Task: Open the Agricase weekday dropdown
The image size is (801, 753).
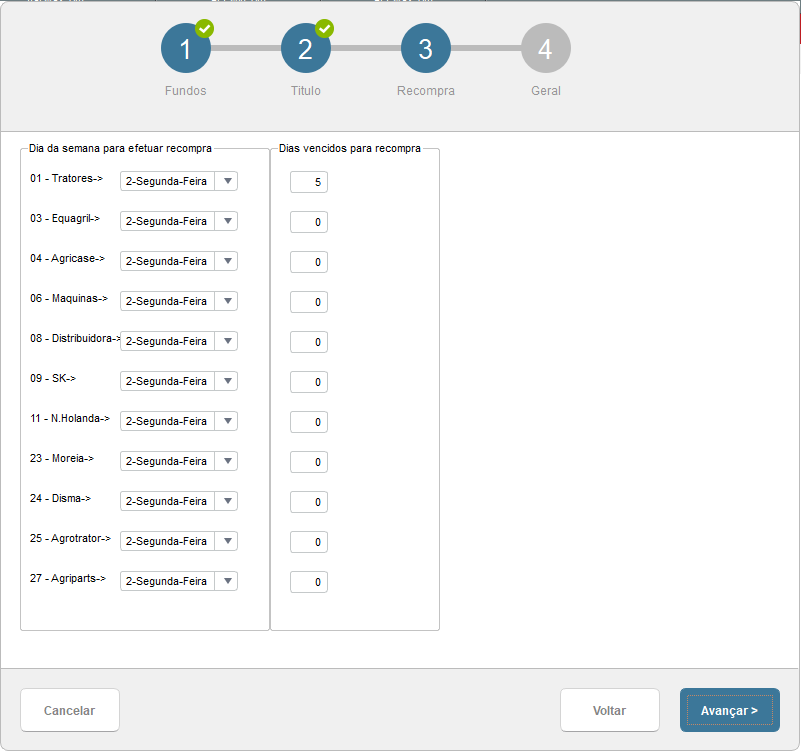Action: 179,261
